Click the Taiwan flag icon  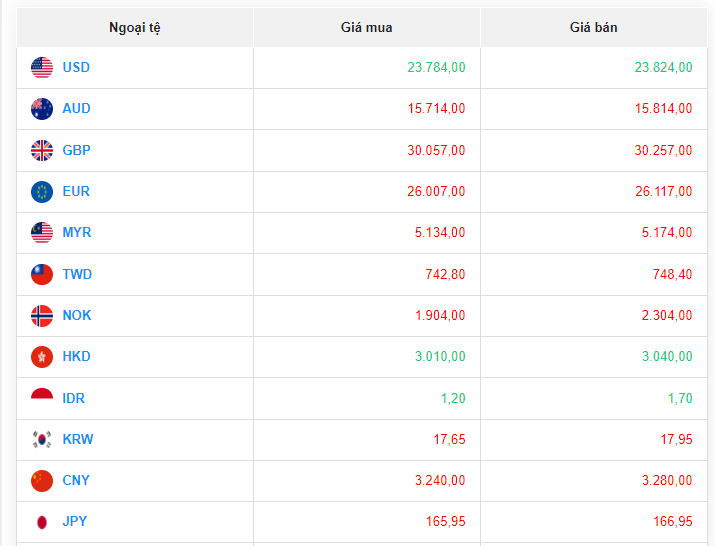(42, 275)
